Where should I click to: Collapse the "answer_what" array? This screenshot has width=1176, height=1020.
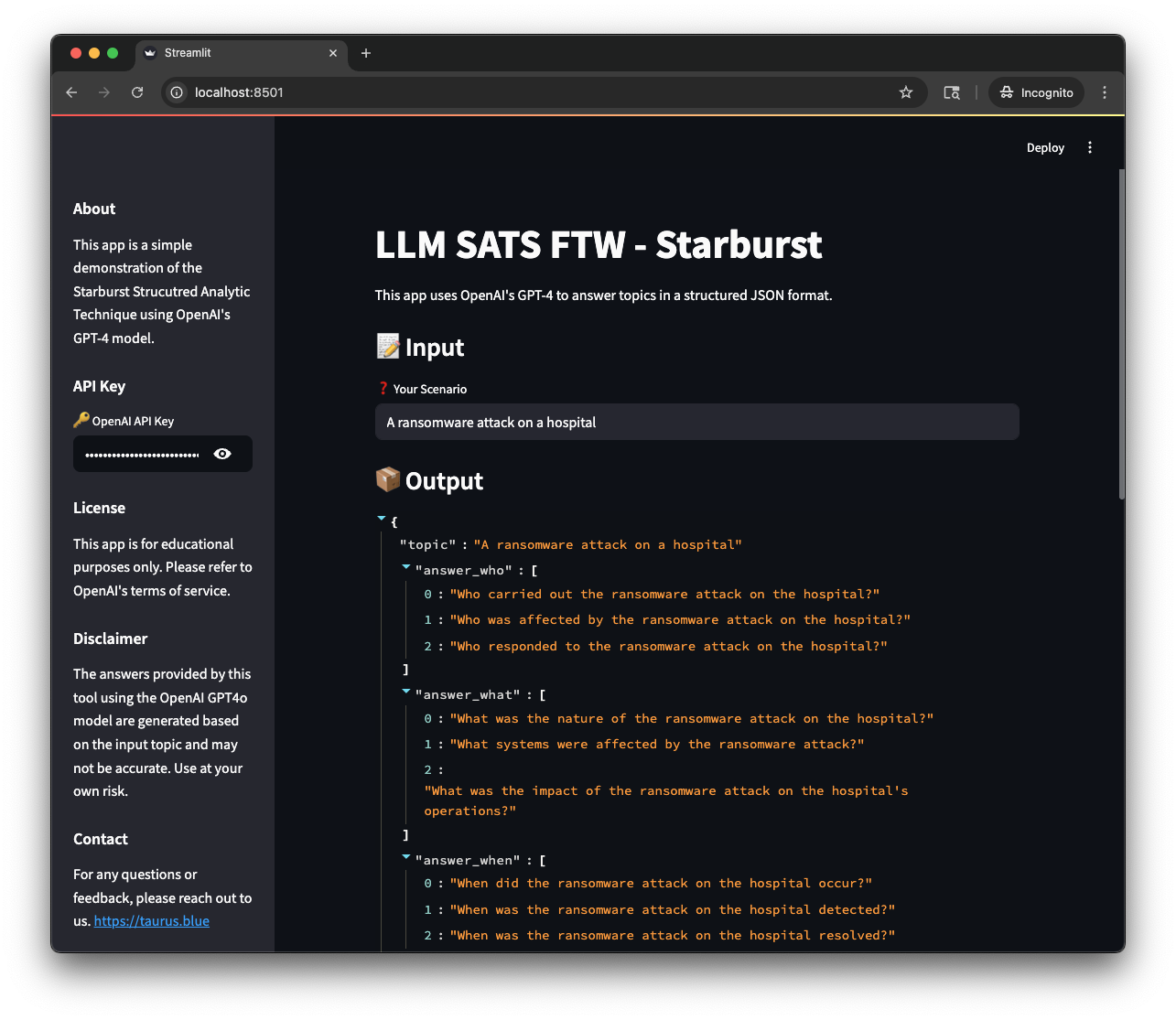point(406,692)
